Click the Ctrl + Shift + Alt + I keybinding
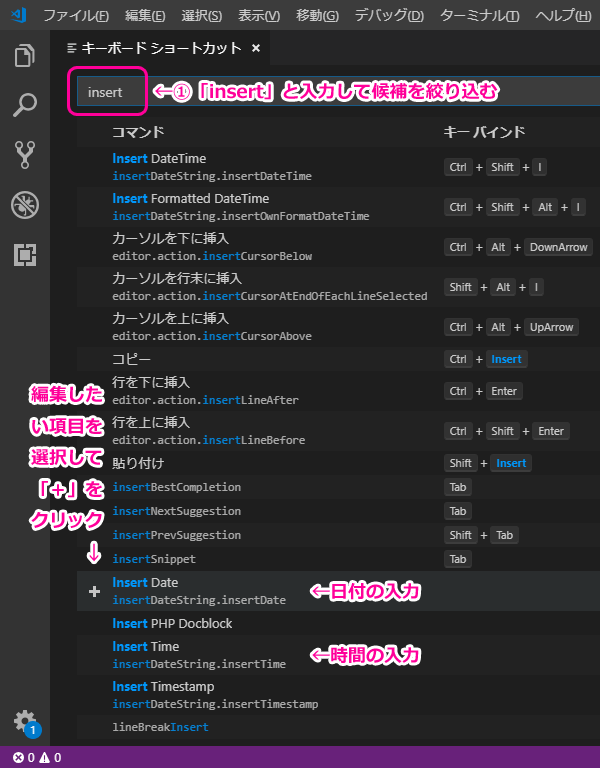The height and width of the screenshot is (768, 600). [x=515, y=207]
